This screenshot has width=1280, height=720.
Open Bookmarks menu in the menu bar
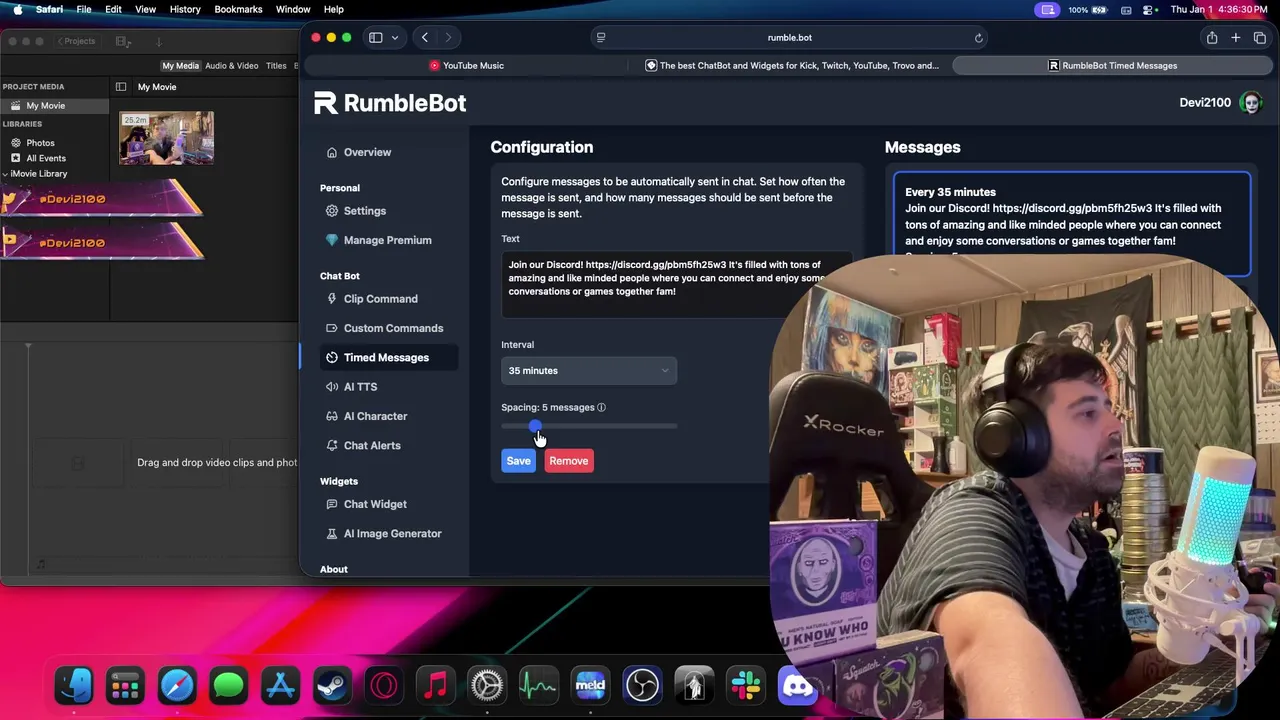(x=238, y=10)
